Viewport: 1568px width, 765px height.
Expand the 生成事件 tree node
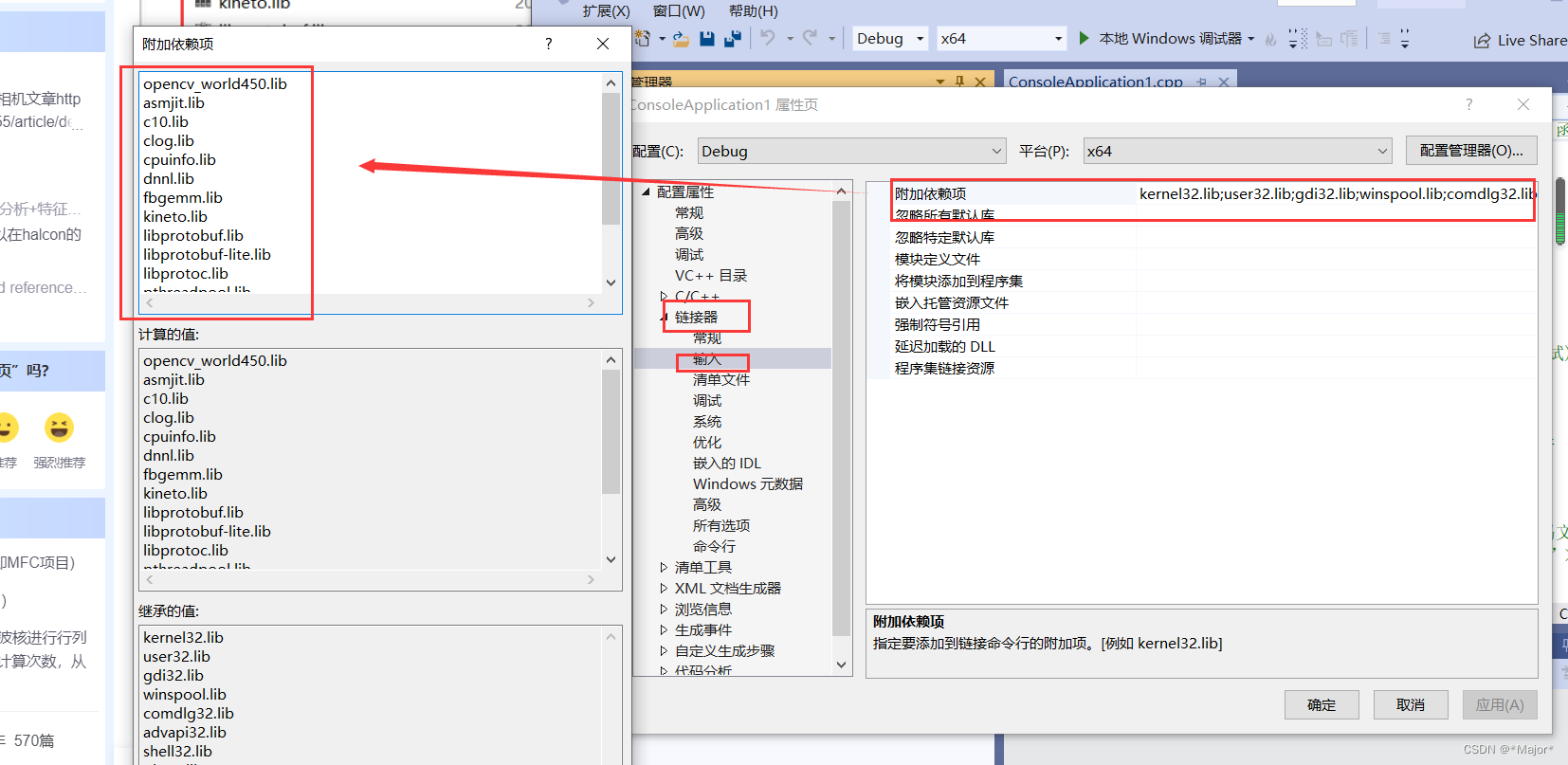pos(664,629)
